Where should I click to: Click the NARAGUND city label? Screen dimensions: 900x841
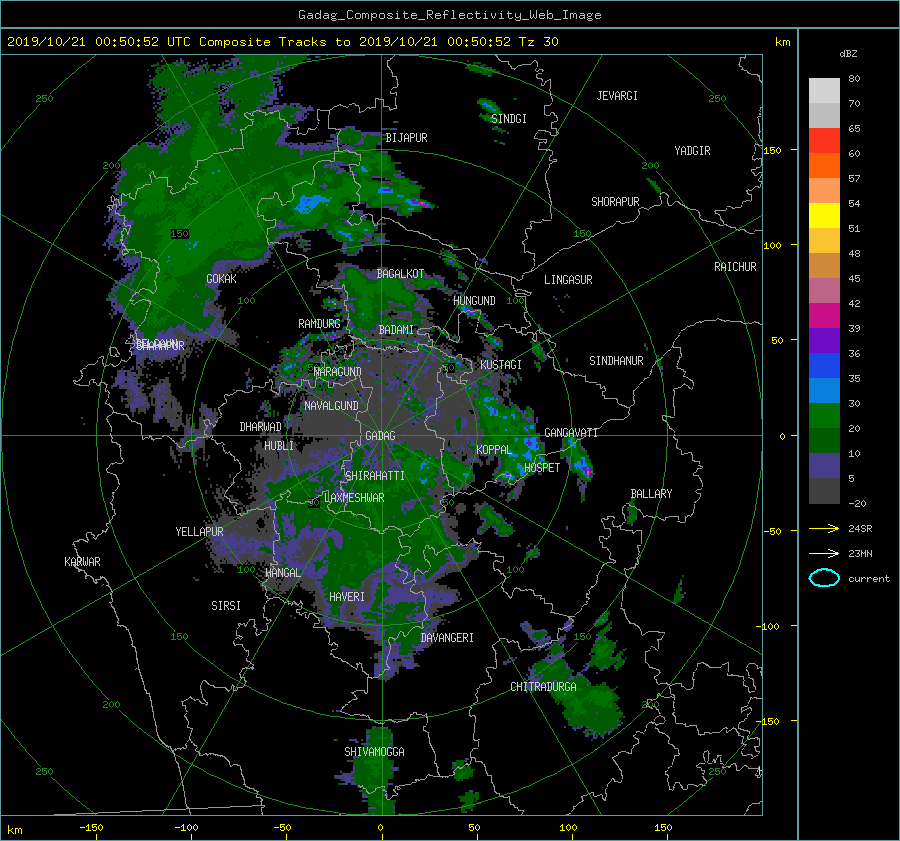[338, 372]
